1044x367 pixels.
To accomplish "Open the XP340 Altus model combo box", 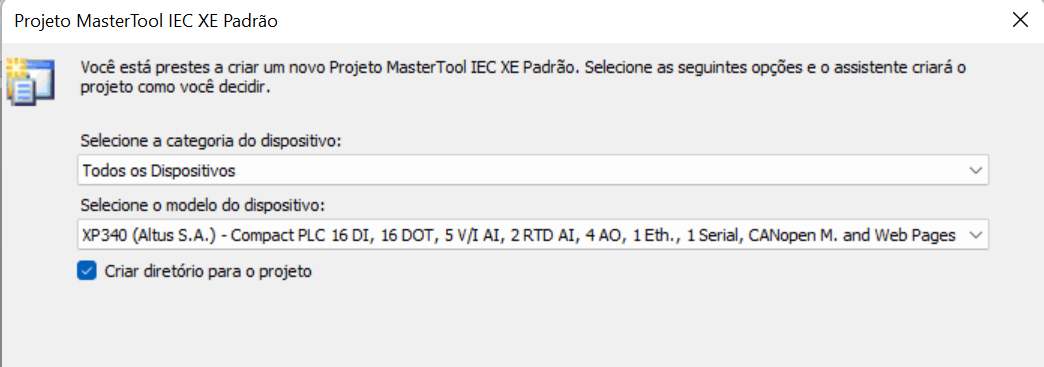I will [533, 235].
